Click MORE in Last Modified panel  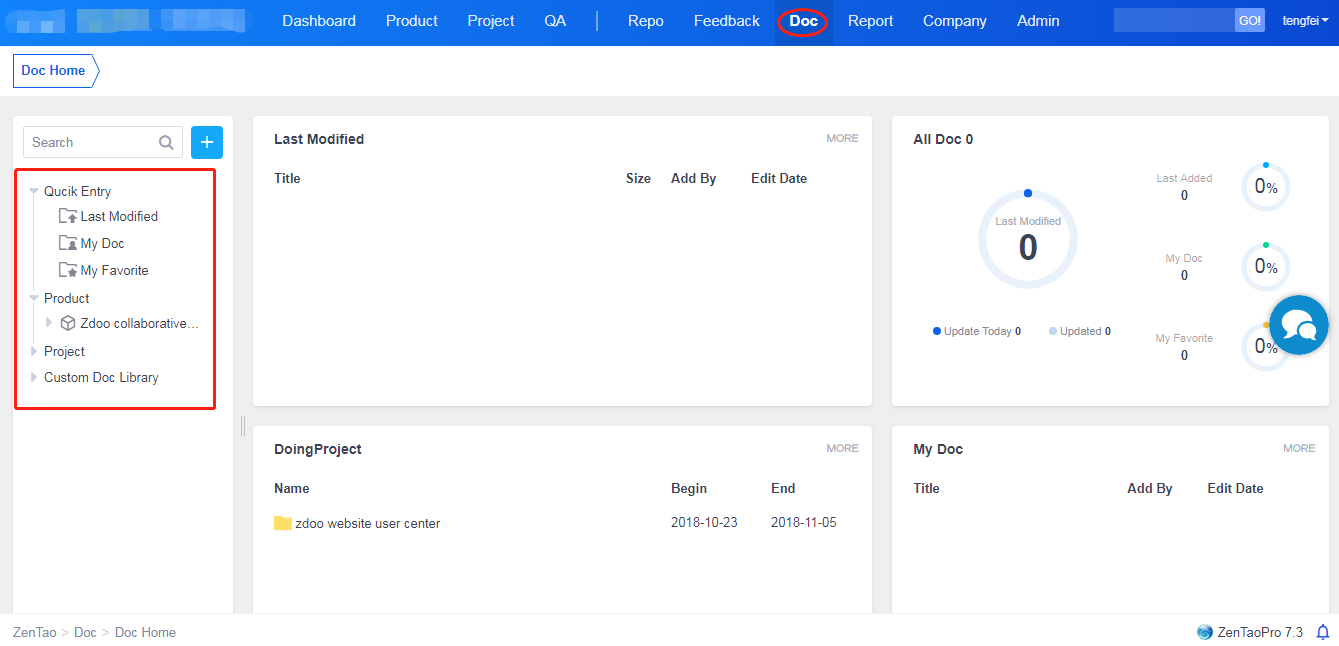tap(842, 138)
